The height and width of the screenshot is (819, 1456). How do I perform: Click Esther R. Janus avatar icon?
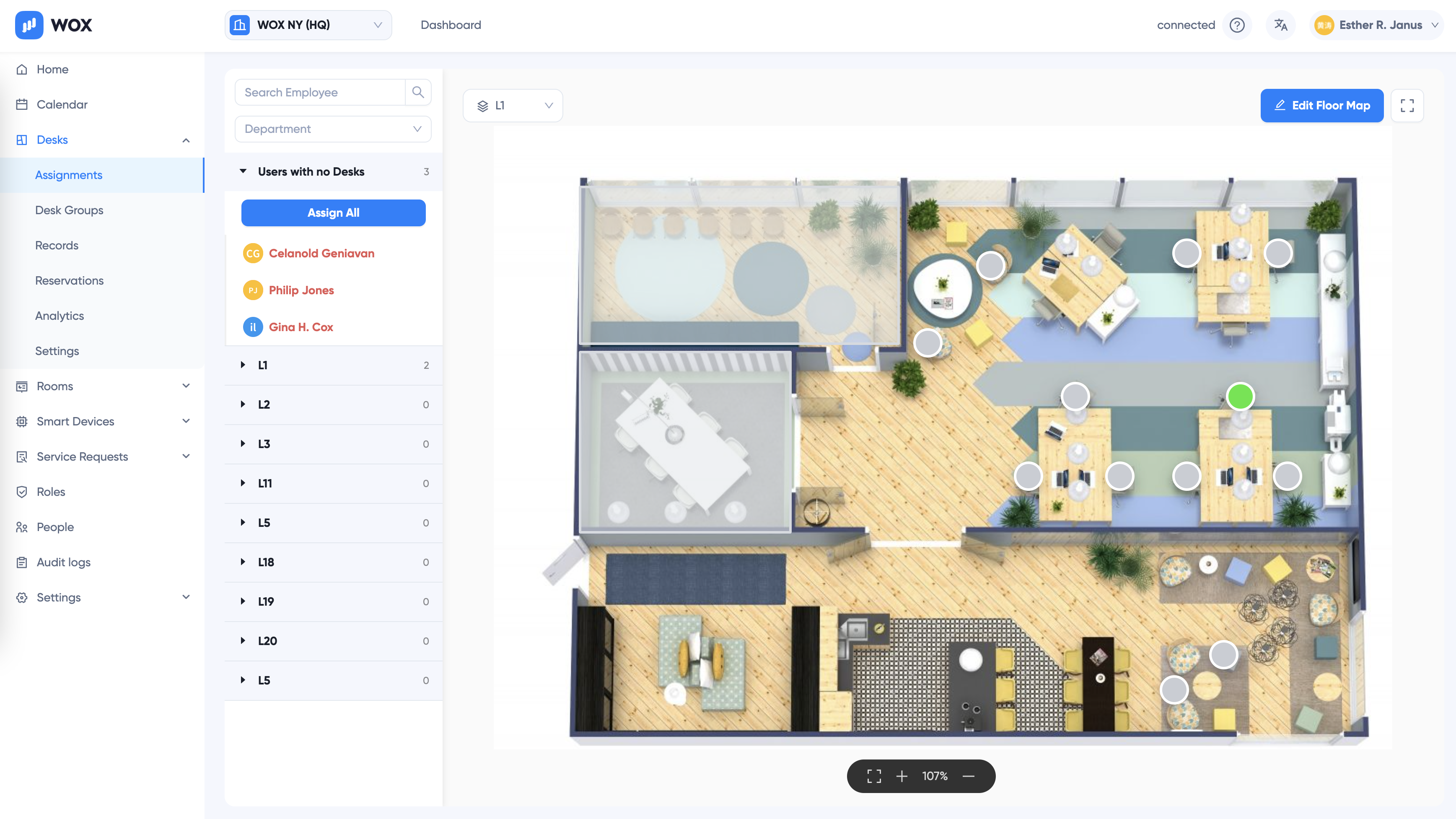pyautogui.click(x=1324, y=25)
